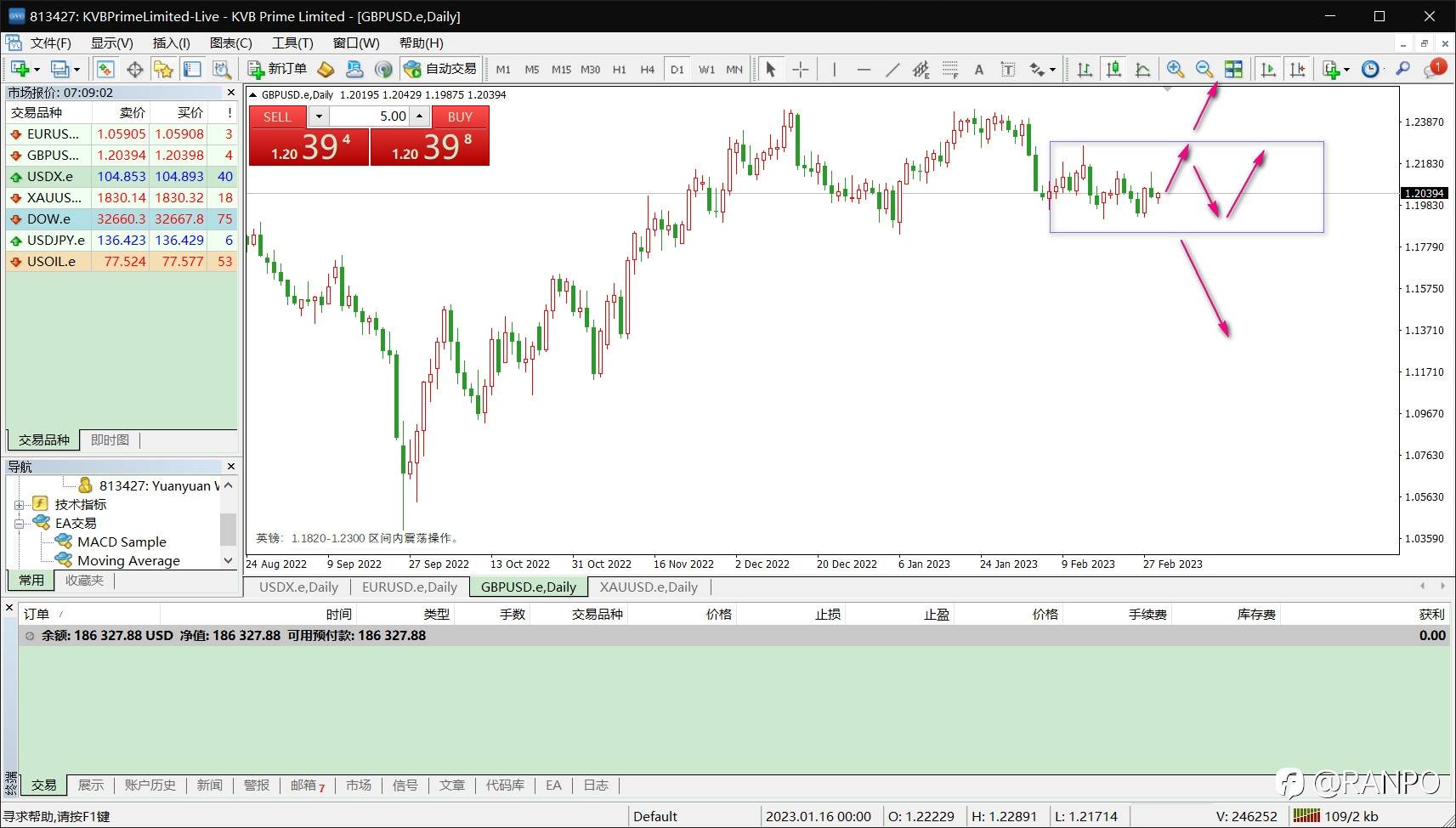Screen dimensions: 1456x828
Task: Switch chart to candlestick style
Action: click(x=1113, y=69)
